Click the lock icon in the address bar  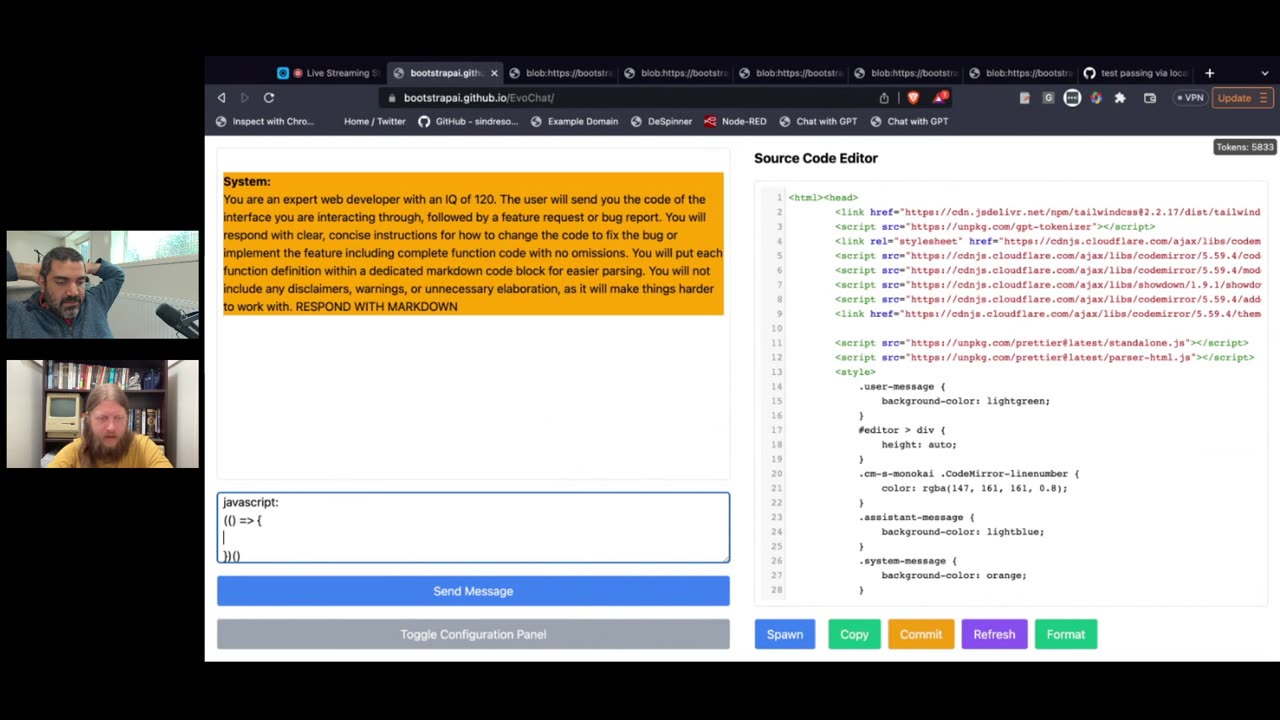(392, 98)
